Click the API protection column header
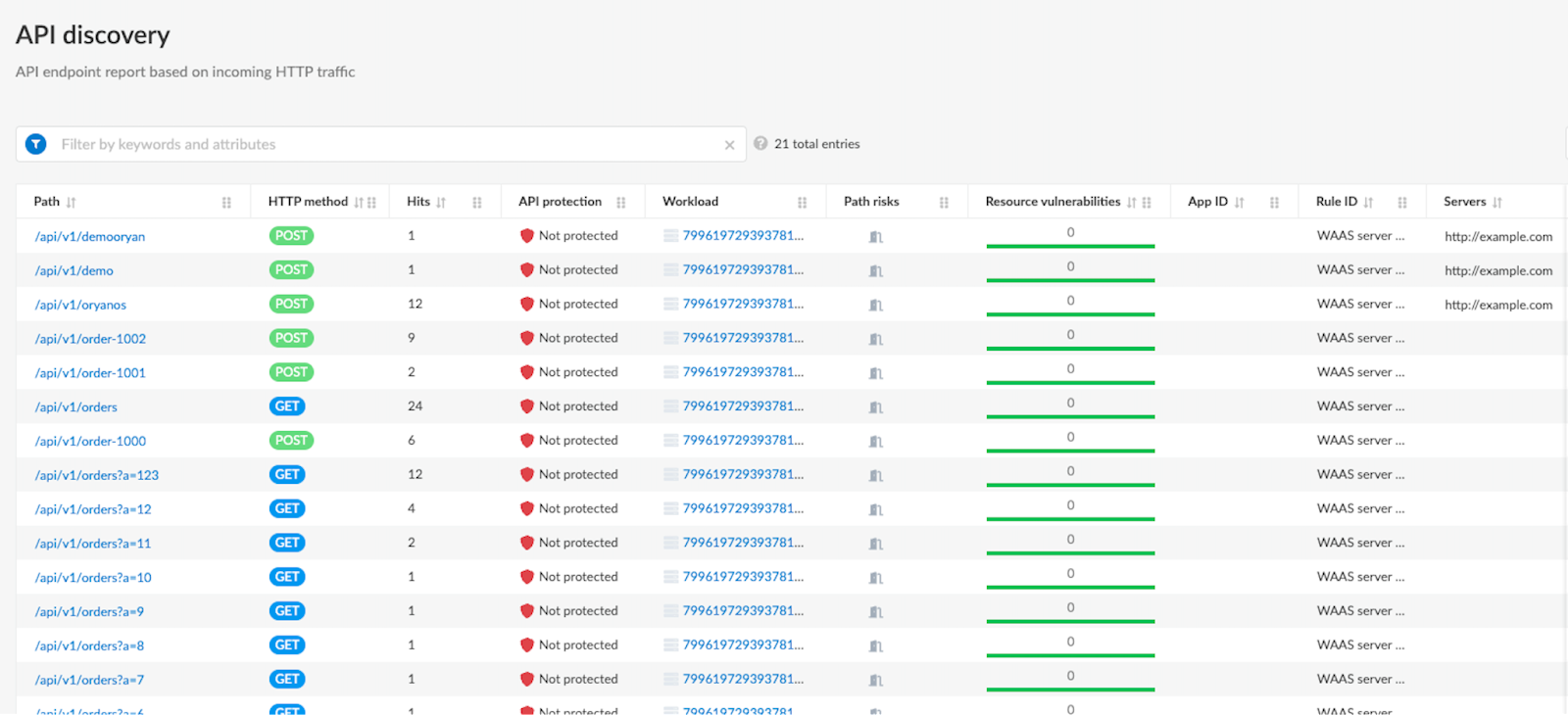 [560, 201]
